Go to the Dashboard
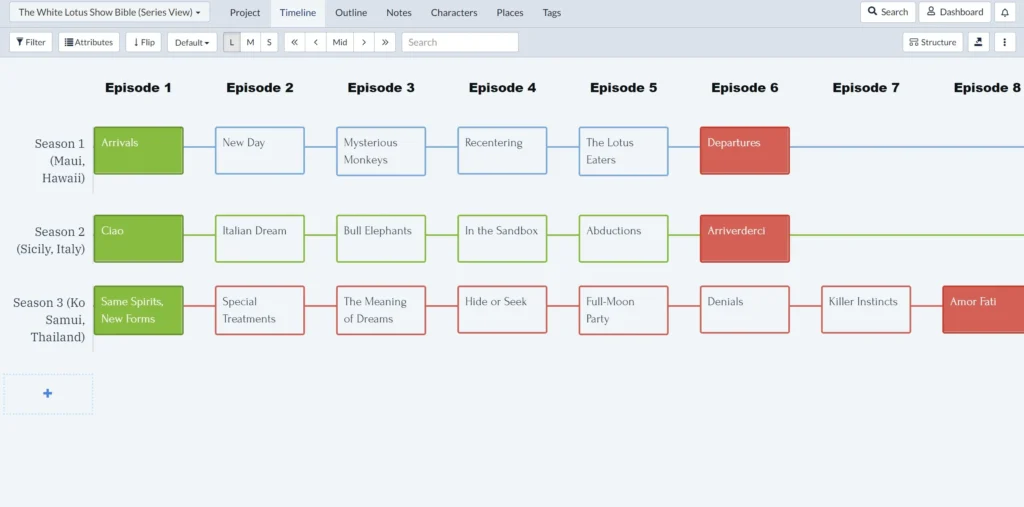 coord(955,12)
